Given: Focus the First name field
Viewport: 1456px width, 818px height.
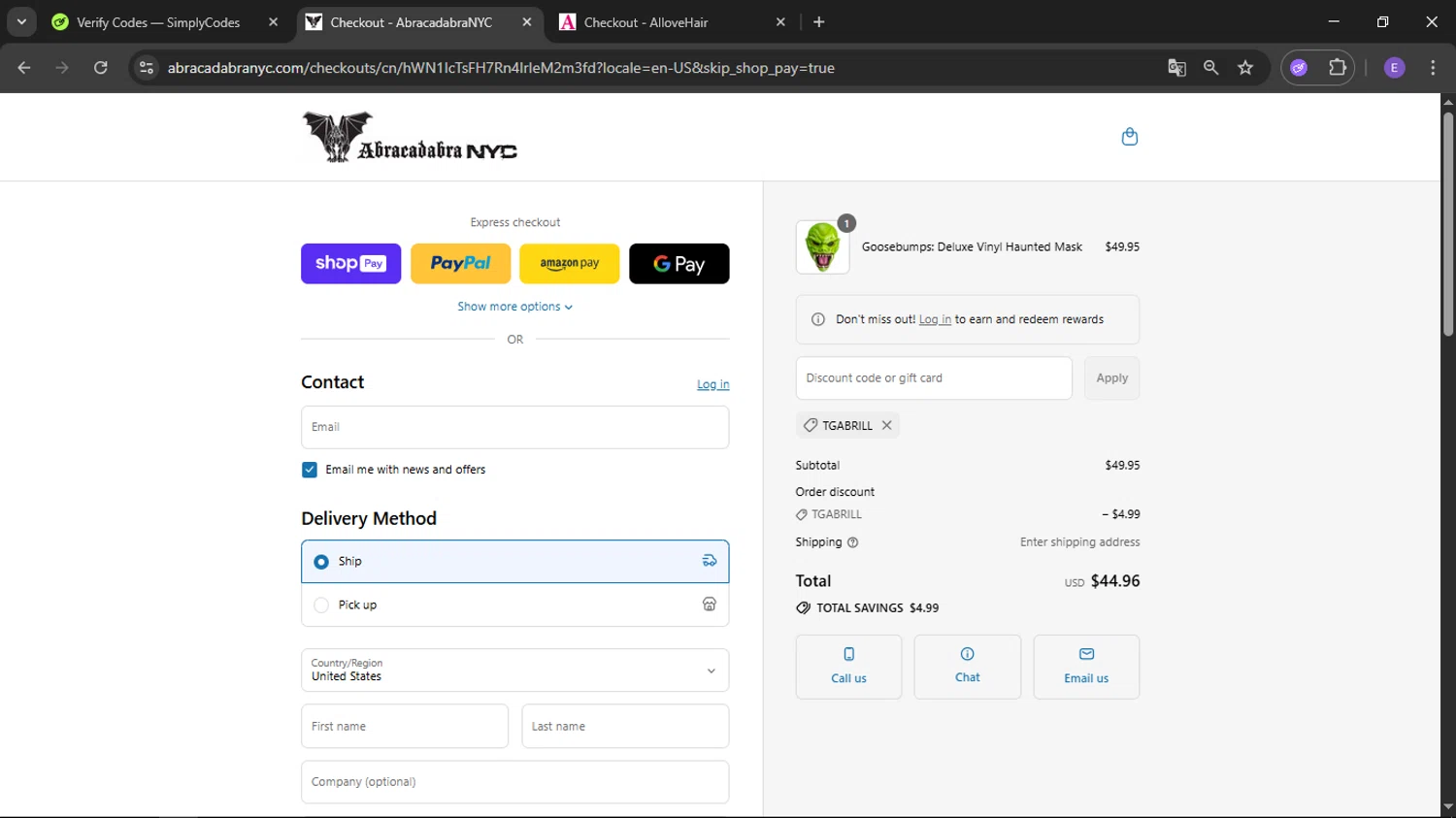Looking at the screenshot, I should [x=405, y=726].
